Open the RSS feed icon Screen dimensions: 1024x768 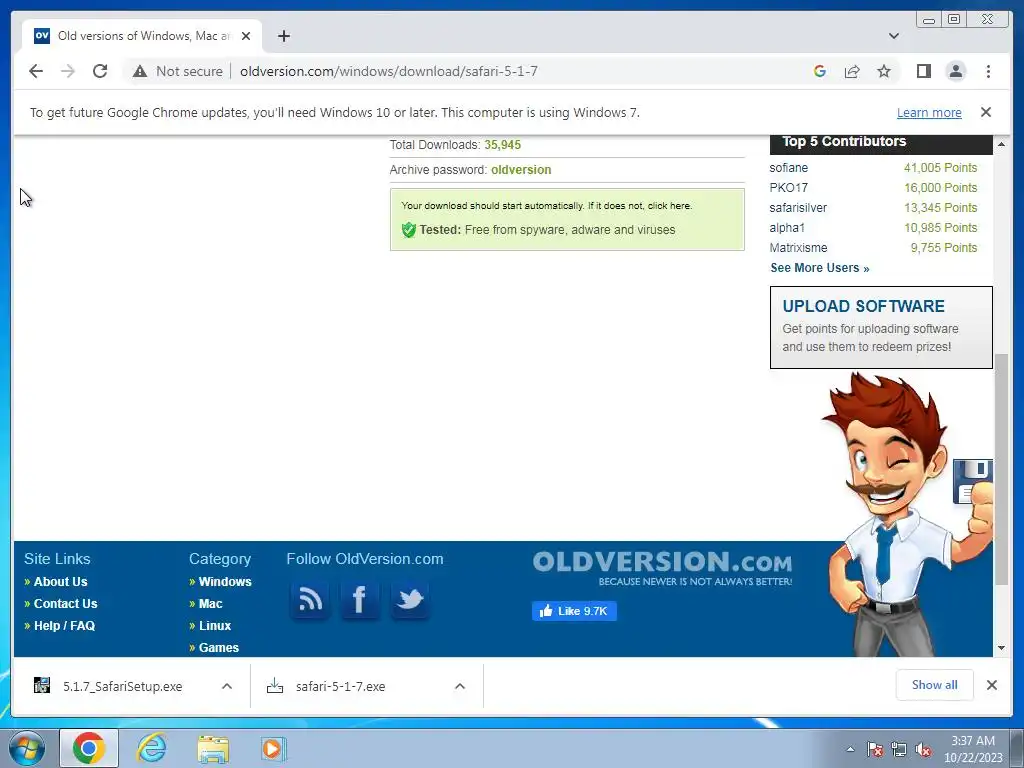(x=310, y=599)
